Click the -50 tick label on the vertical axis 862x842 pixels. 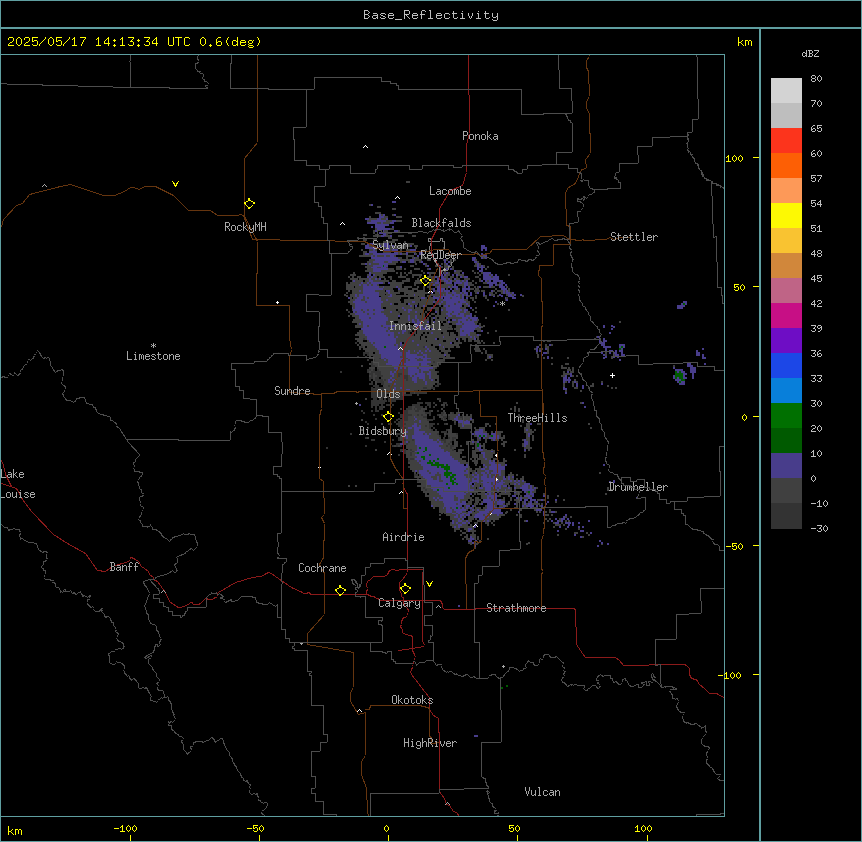click(734, 546)
